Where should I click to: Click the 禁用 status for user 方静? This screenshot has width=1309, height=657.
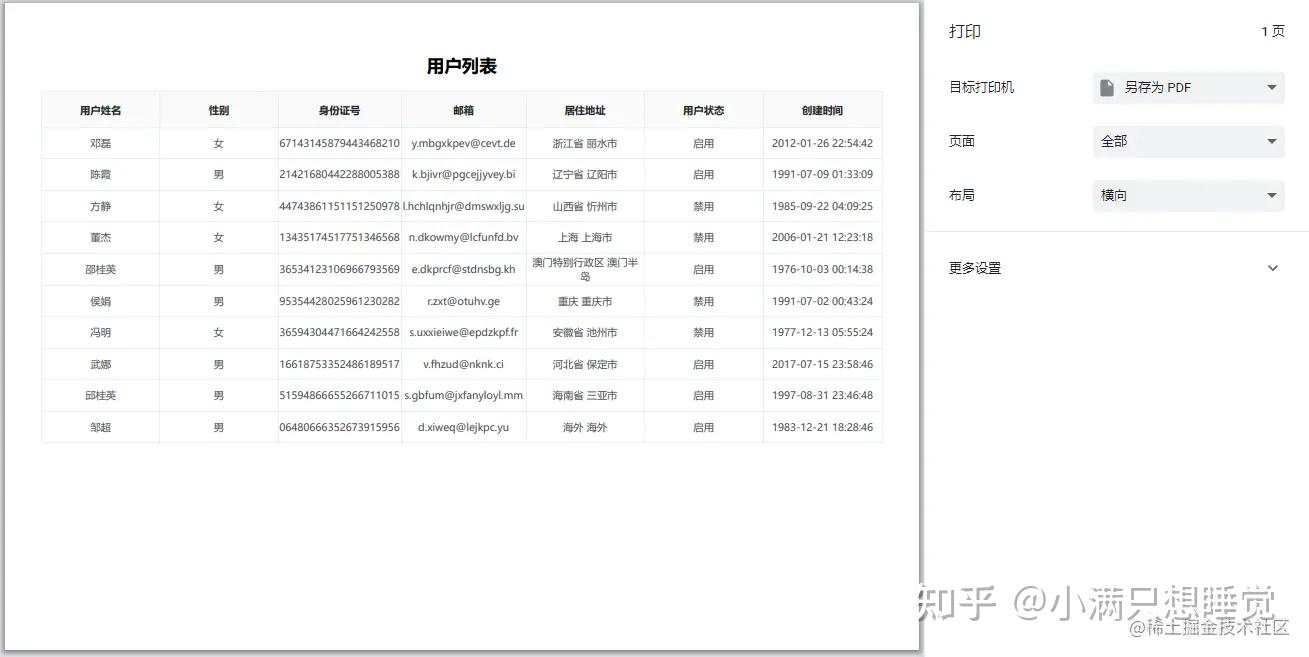[x=704, y=206]
